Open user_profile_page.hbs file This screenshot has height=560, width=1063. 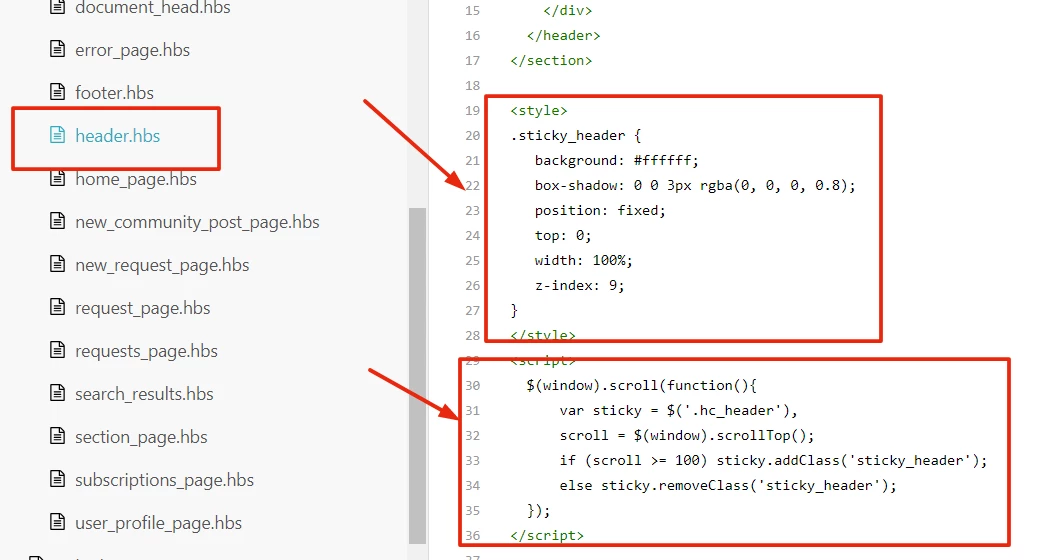click(x=159, y=523)
